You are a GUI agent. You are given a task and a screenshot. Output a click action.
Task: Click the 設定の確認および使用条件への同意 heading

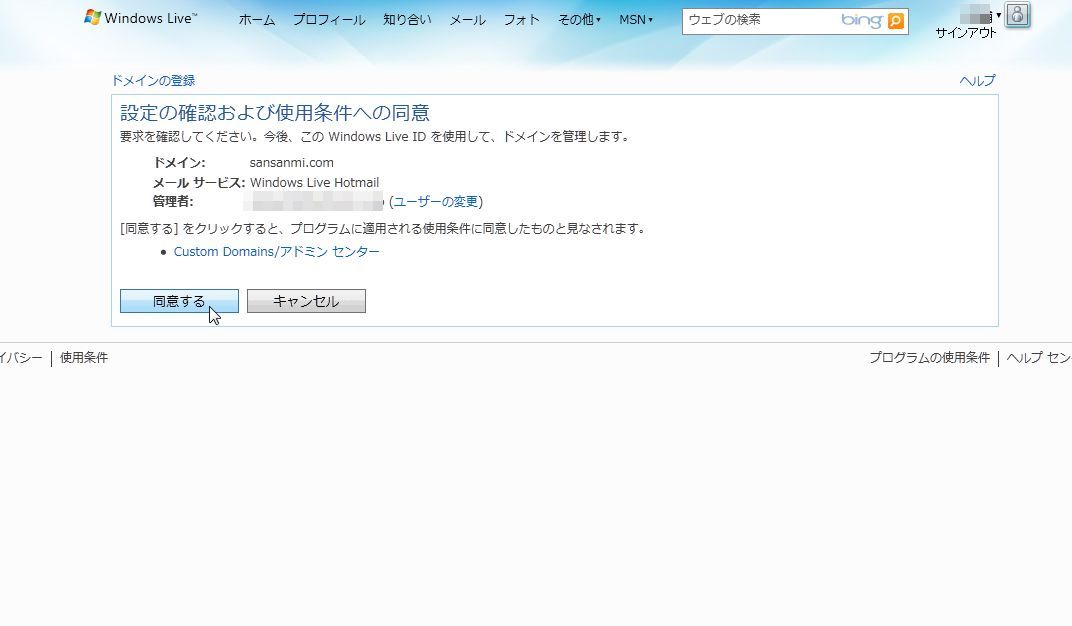275,113
